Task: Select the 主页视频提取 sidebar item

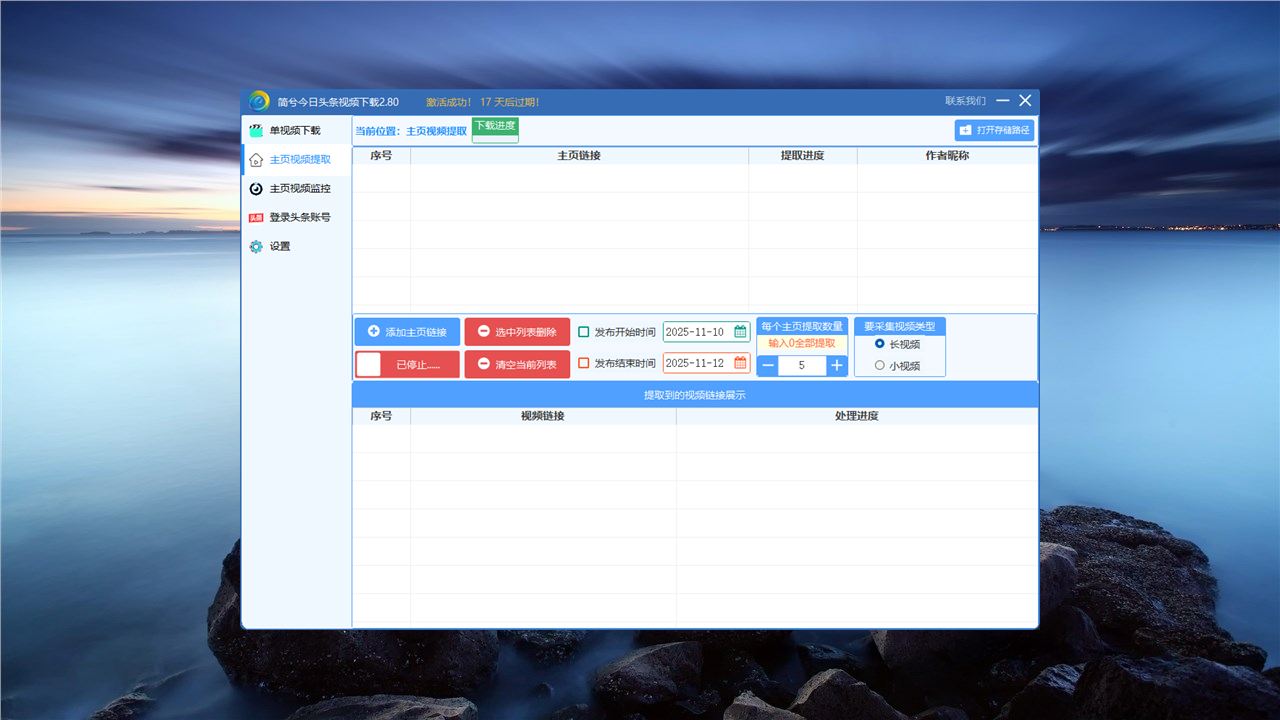Action: tap(299, 159)
